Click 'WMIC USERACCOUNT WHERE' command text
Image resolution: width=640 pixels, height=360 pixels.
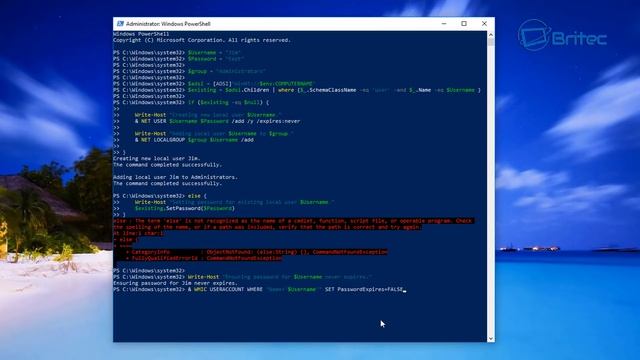[228, 289]
